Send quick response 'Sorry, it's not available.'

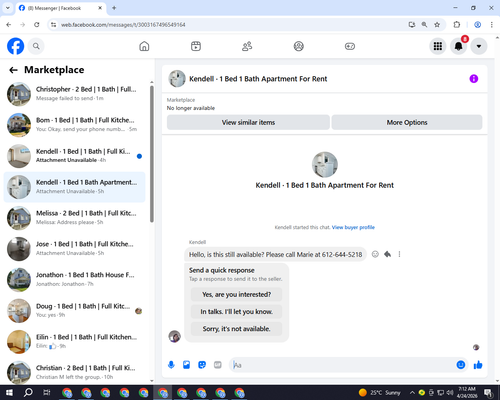(x=236, y=329)
